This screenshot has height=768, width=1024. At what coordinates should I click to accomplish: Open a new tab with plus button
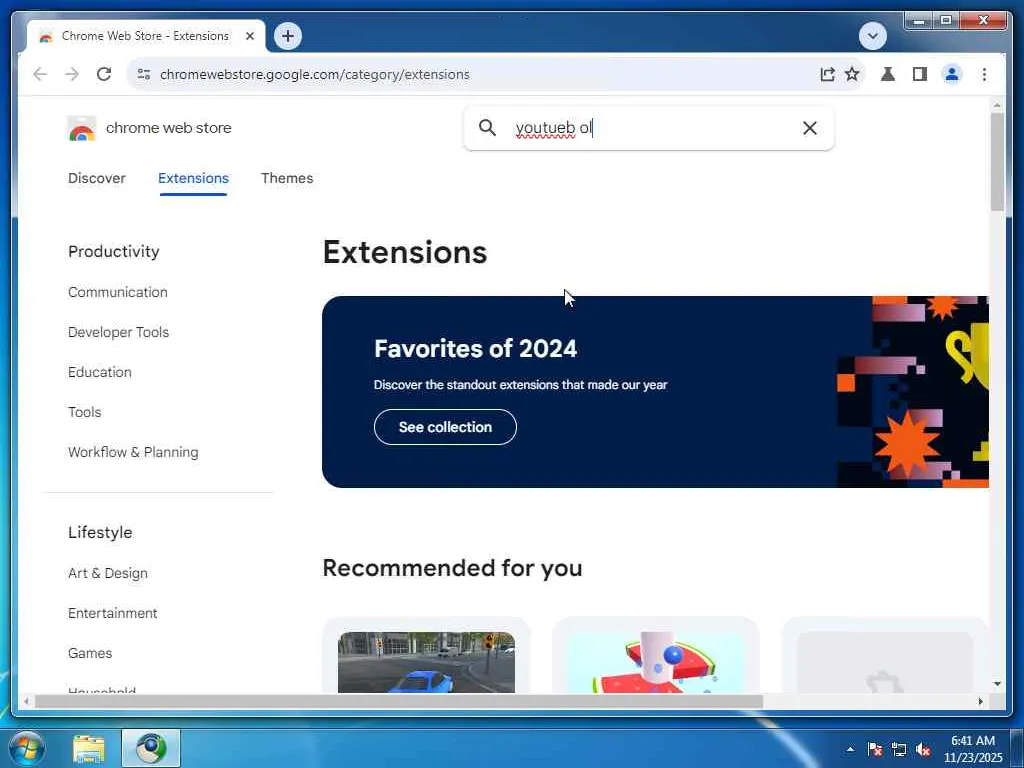click(x=288, y=36)
